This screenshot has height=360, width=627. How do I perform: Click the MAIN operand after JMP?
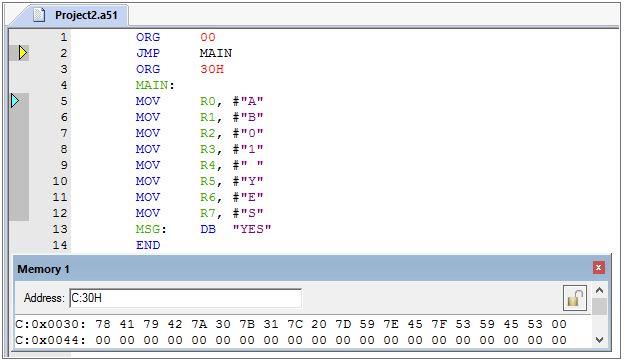pos(216,53)
